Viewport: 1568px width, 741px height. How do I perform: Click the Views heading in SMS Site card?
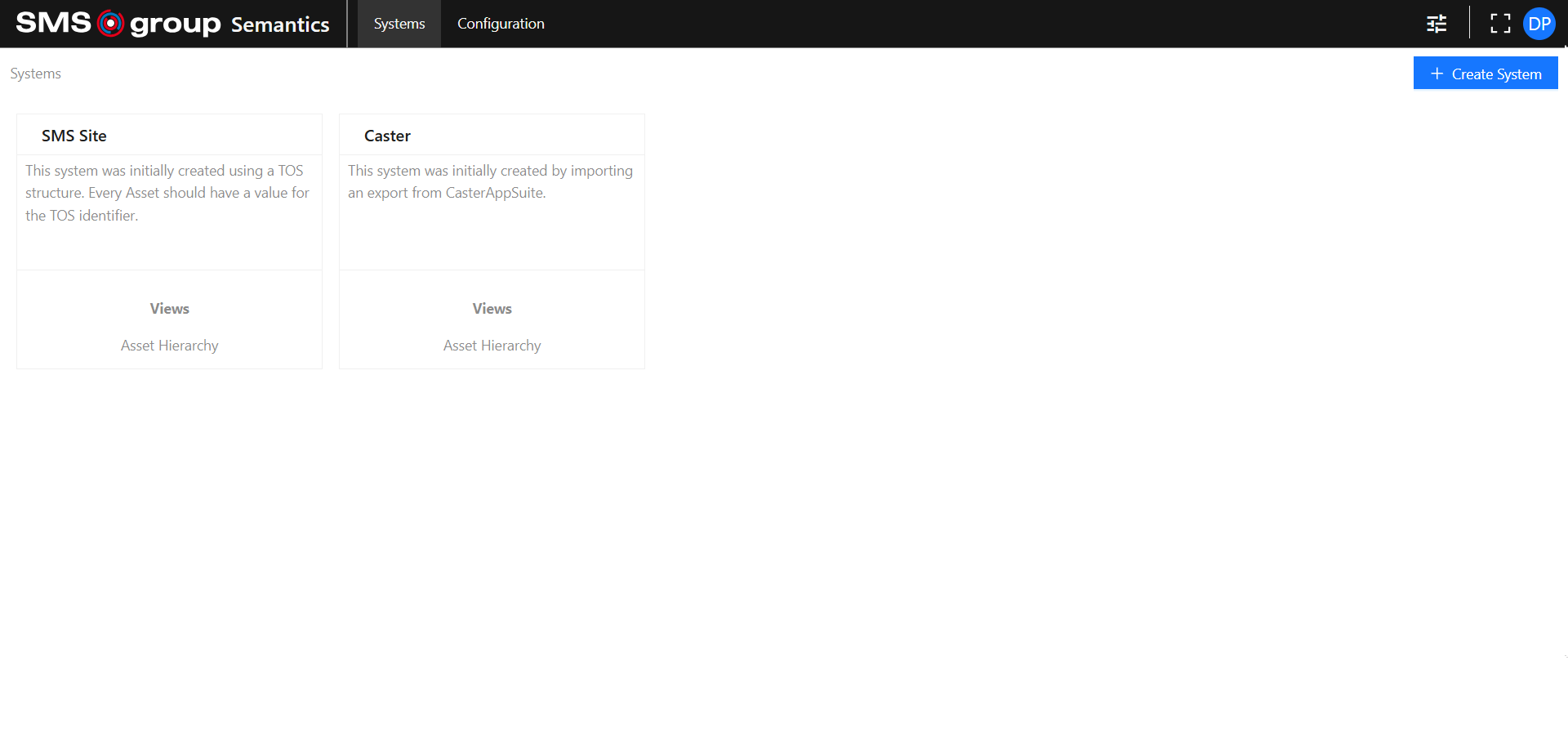click(x=170, y=309)
